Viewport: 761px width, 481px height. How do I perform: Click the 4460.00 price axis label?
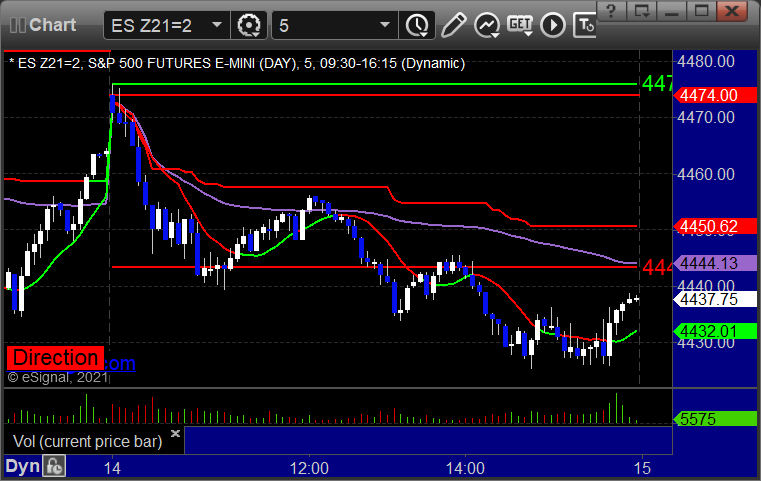click(706, 174)
